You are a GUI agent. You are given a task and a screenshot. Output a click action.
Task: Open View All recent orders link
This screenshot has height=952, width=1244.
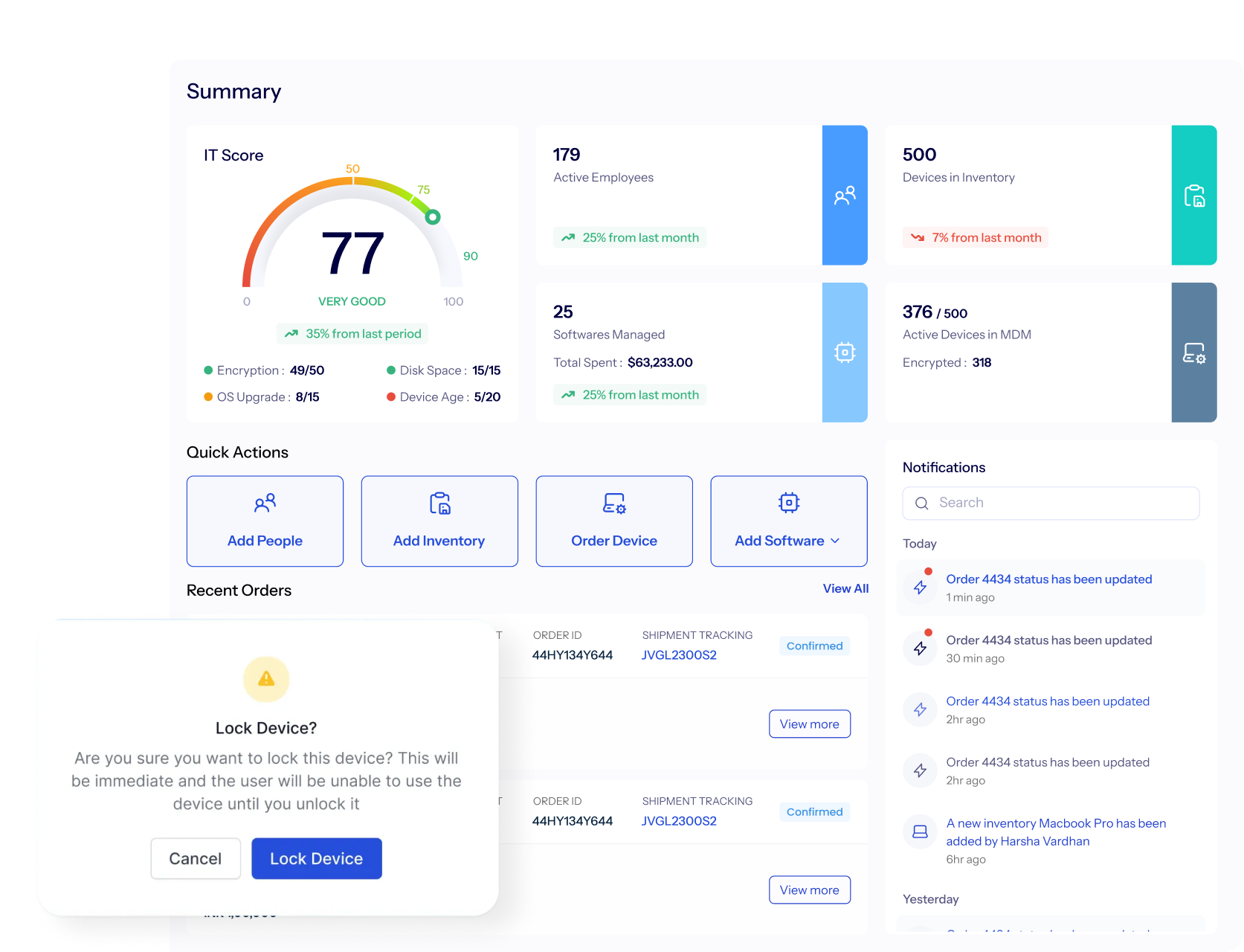tap(845, 588)
